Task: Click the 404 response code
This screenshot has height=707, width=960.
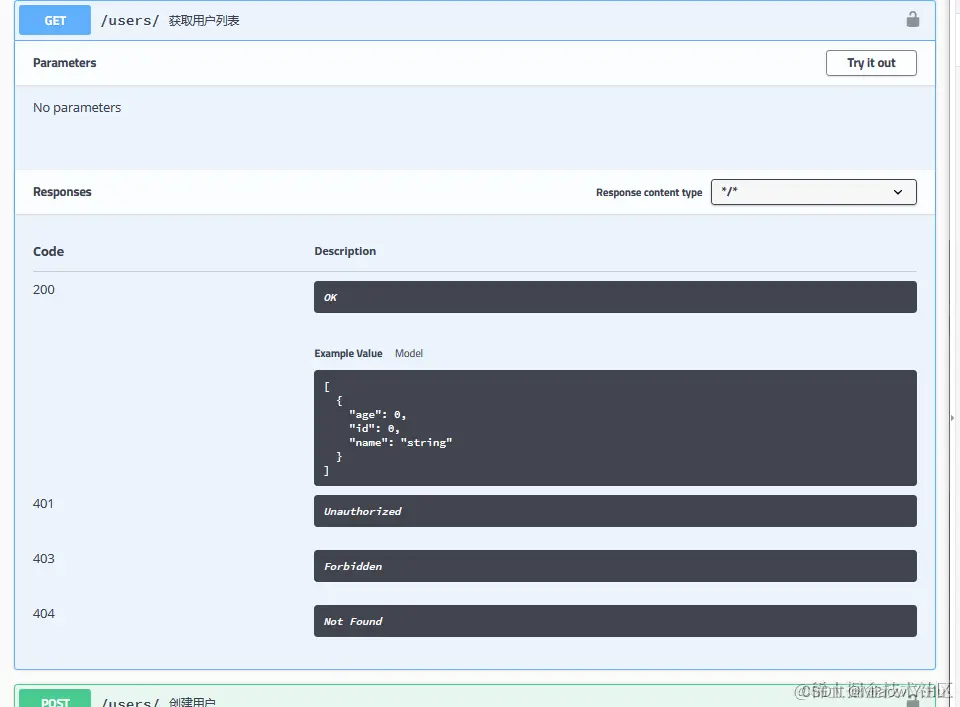Action: pyautogui.click(x=43, y=614)
